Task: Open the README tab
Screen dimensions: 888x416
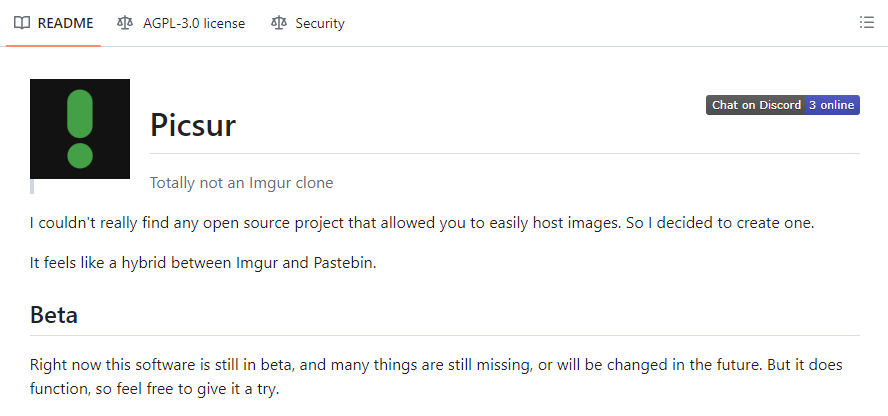Action: [x=53, y=23]
